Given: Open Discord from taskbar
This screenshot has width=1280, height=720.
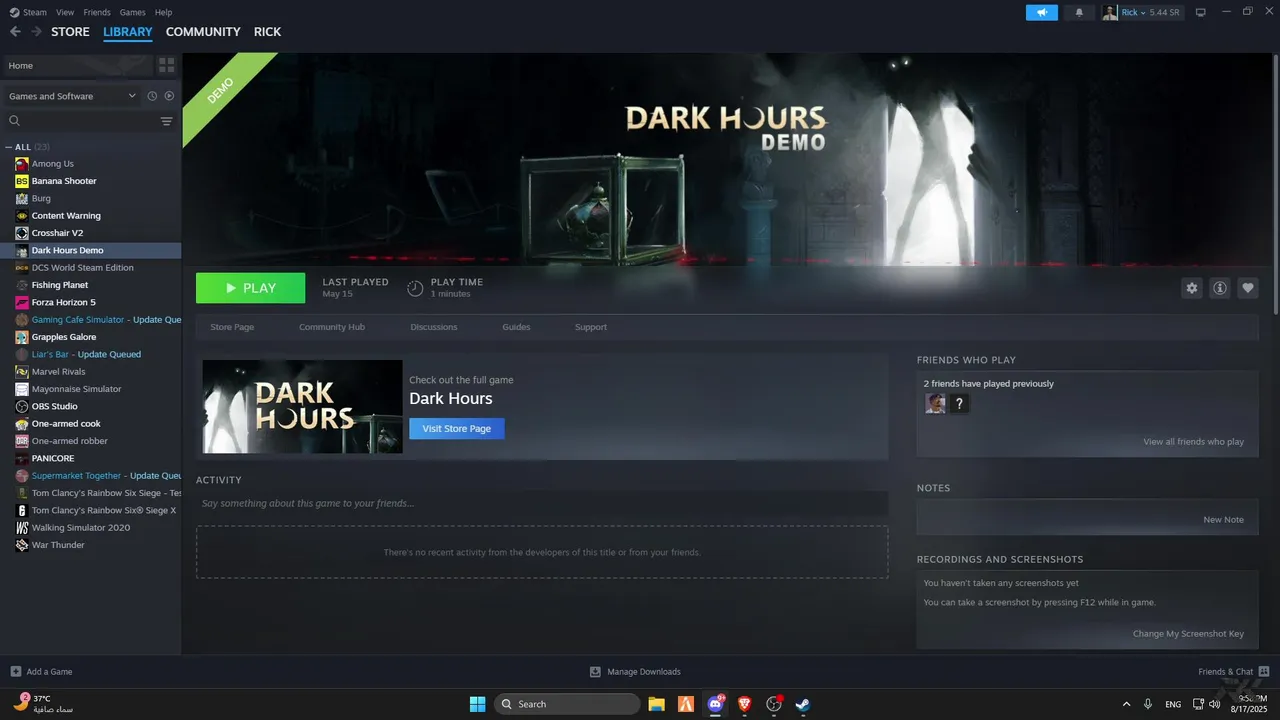Looking at the screenshot, I should [715, 704].
